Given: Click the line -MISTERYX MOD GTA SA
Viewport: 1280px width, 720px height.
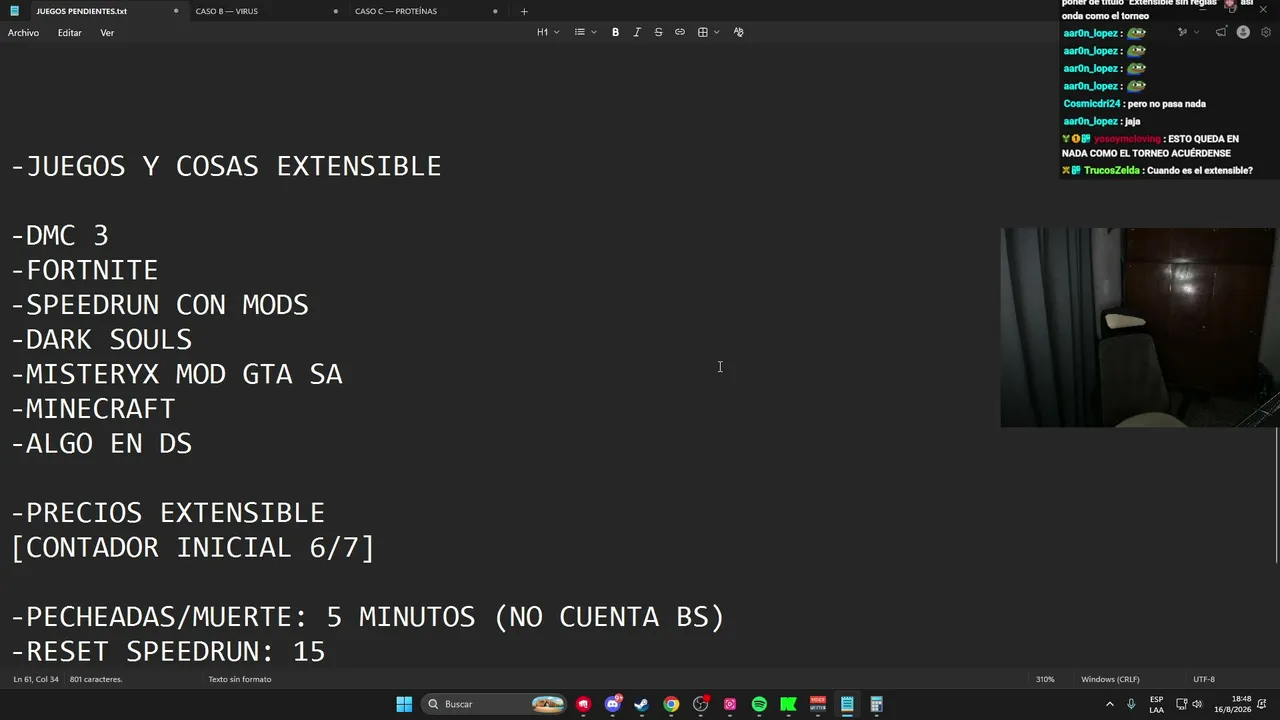Looking at the screenshot, I should (x=177, y=375).
